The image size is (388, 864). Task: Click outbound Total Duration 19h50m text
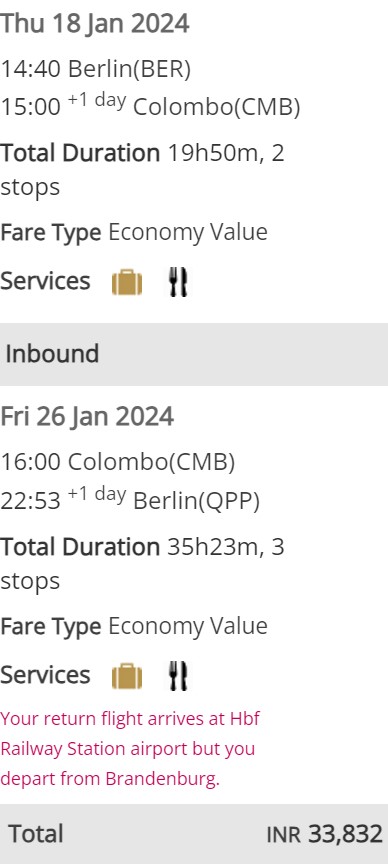pyautogui.click(x=142, y=170)
